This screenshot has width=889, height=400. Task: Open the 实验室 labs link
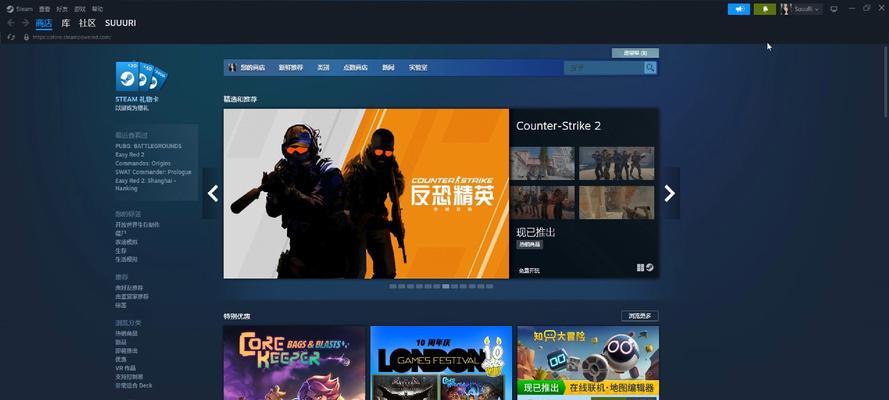(x=418, y=67)
